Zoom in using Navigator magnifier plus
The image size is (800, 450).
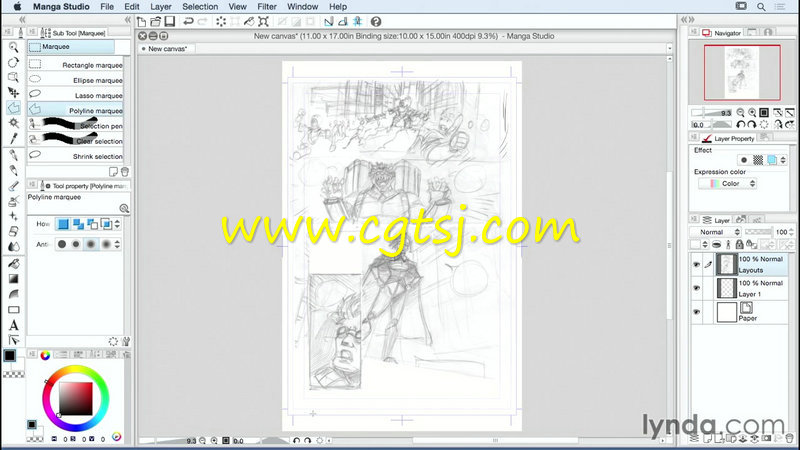[752, 112]
